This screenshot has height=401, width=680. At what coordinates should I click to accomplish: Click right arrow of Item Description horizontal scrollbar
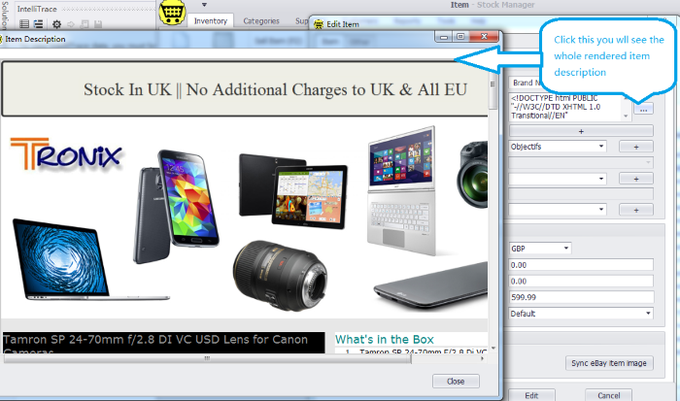(482, 359)
